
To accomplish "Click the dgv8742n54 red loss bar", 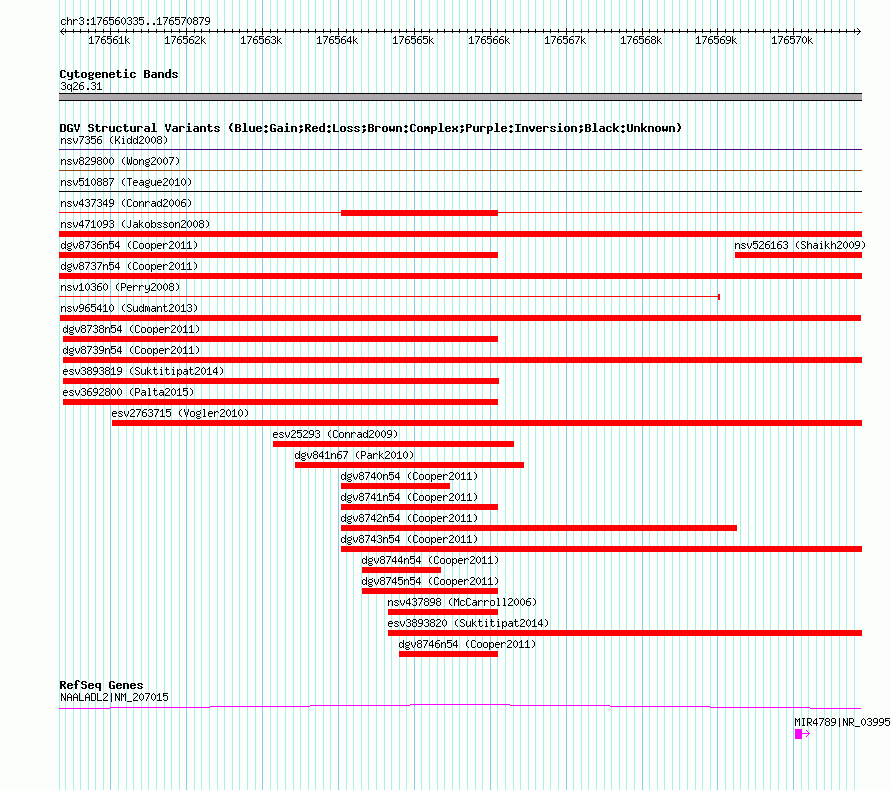I will coord(539,528).
